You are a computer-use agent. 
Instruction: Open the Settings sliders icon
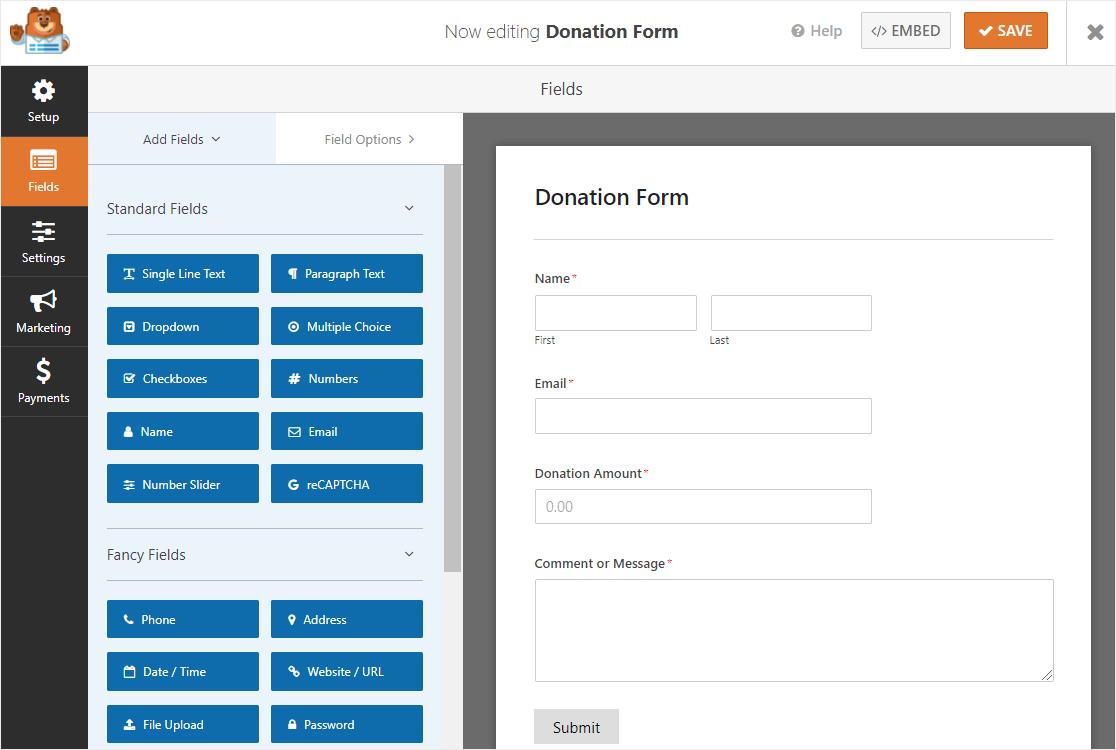(43, 231)
